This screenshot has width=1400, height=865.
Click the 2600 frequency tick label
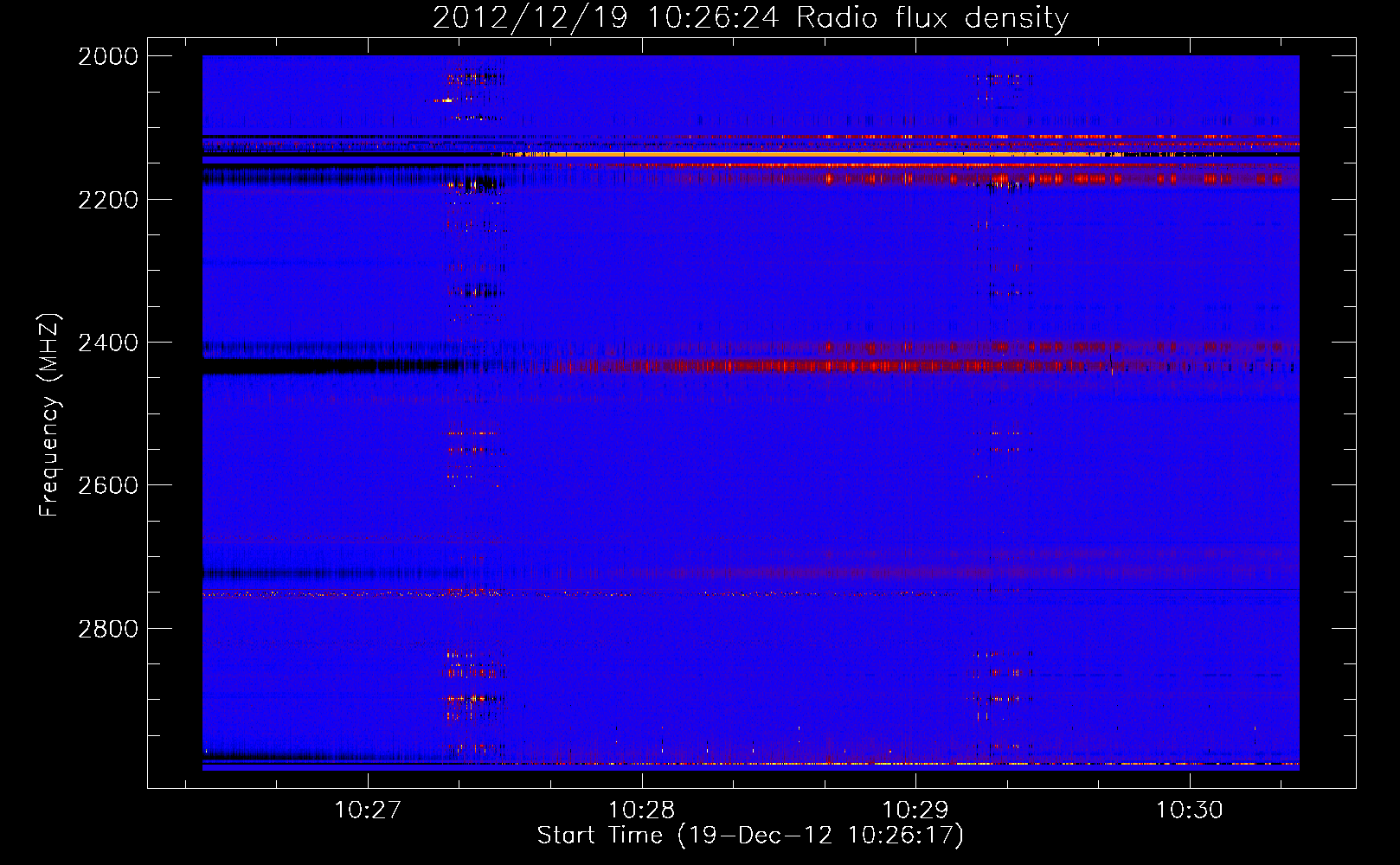coord(108,485)
